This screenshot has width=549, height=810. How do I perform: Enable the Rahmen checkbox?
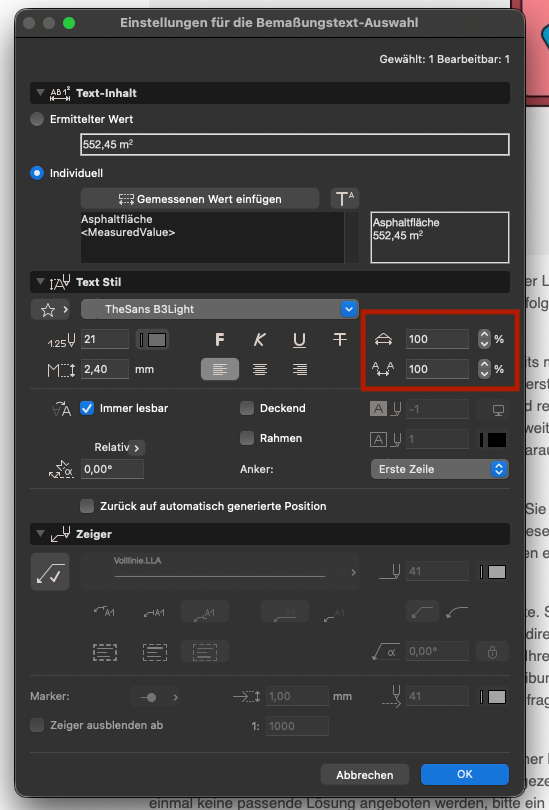pyautogui.click(x=247, y=438)
